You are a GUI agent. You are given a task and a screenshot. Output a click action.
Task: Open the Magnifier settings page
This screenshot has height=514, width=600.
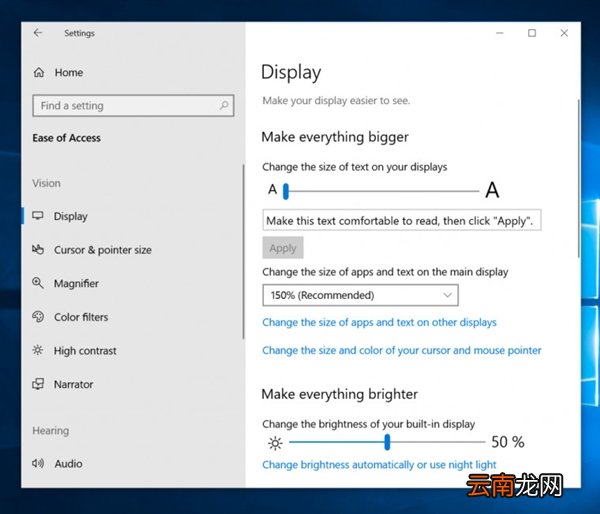coord(132,283)
